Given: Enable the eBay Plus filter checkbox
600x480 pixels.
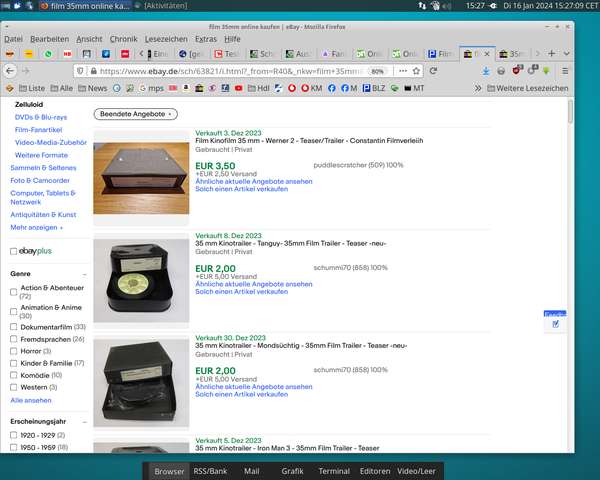Looking at the screenshot, I should click(x=14, y=251).
